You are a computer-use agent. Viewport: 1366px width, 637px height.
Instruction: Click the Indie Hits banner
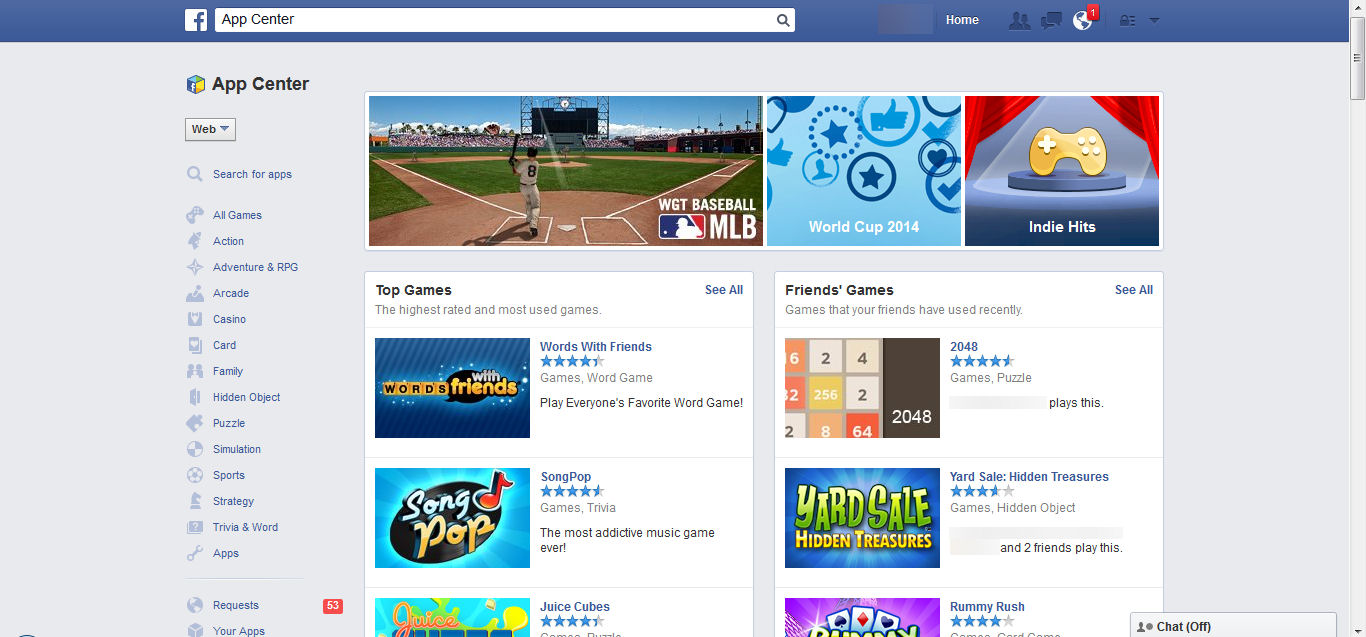1062,171
